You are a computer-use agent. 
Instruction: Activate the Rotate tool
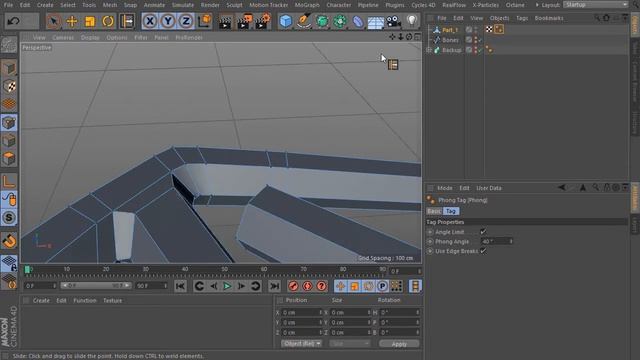click(x=107, y=21)
